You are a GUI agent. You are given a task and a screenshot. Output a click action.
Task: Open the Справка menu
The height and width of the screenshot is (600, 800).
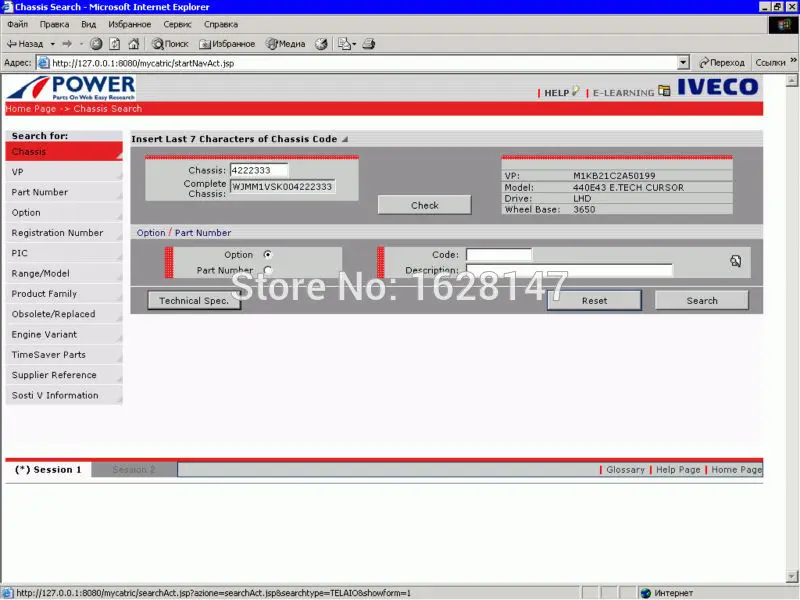[220, 24]
